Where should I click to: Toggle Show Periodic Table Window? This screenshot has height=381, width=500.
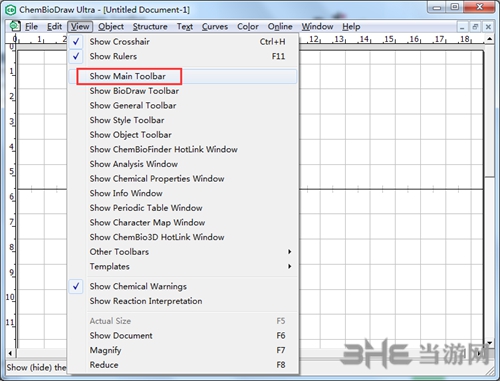(183, 208)
